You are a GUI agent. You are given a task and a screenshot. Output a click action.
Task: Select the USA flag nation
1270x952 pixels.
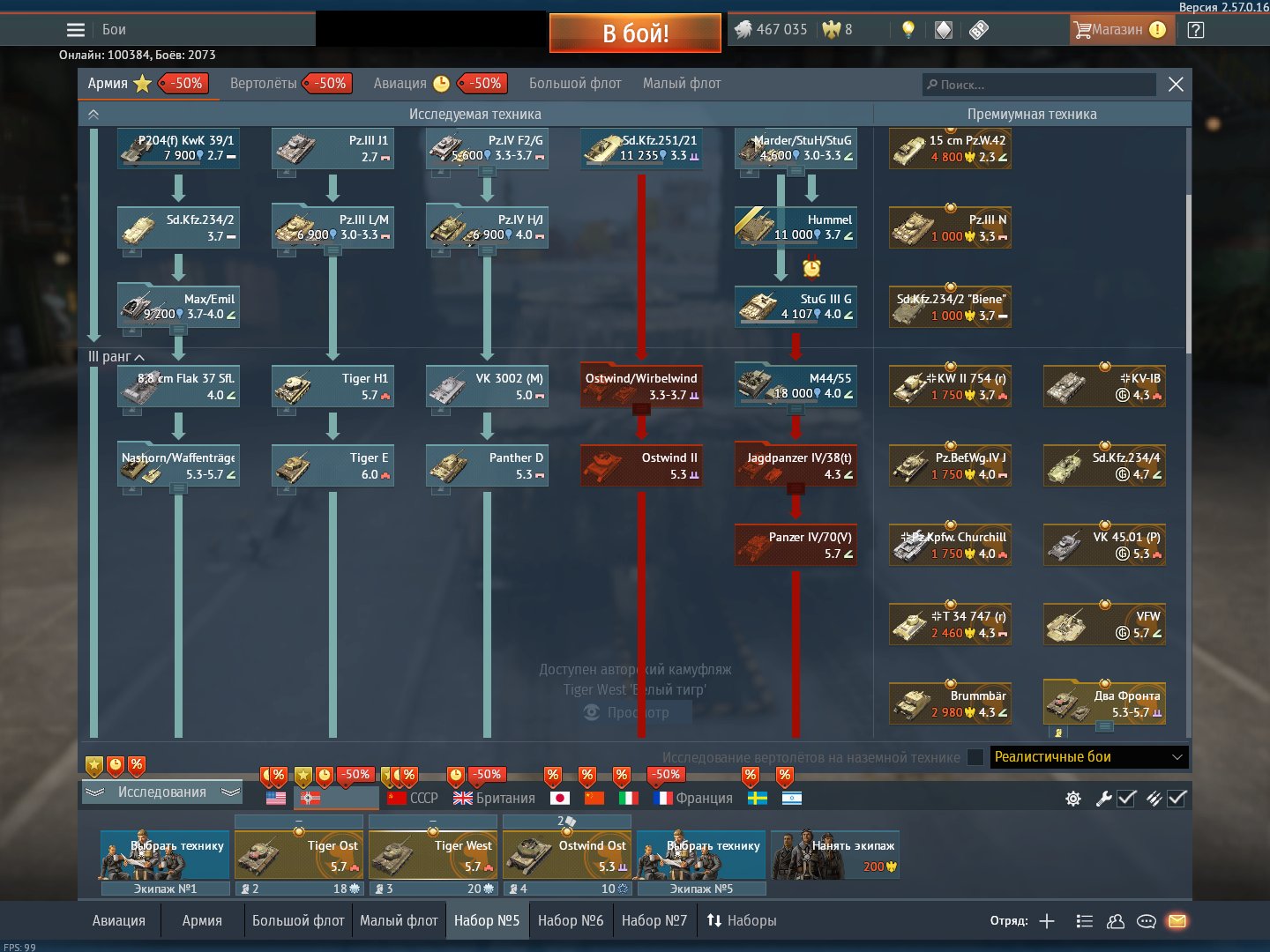pyautogui.click(x=276, y=798)
